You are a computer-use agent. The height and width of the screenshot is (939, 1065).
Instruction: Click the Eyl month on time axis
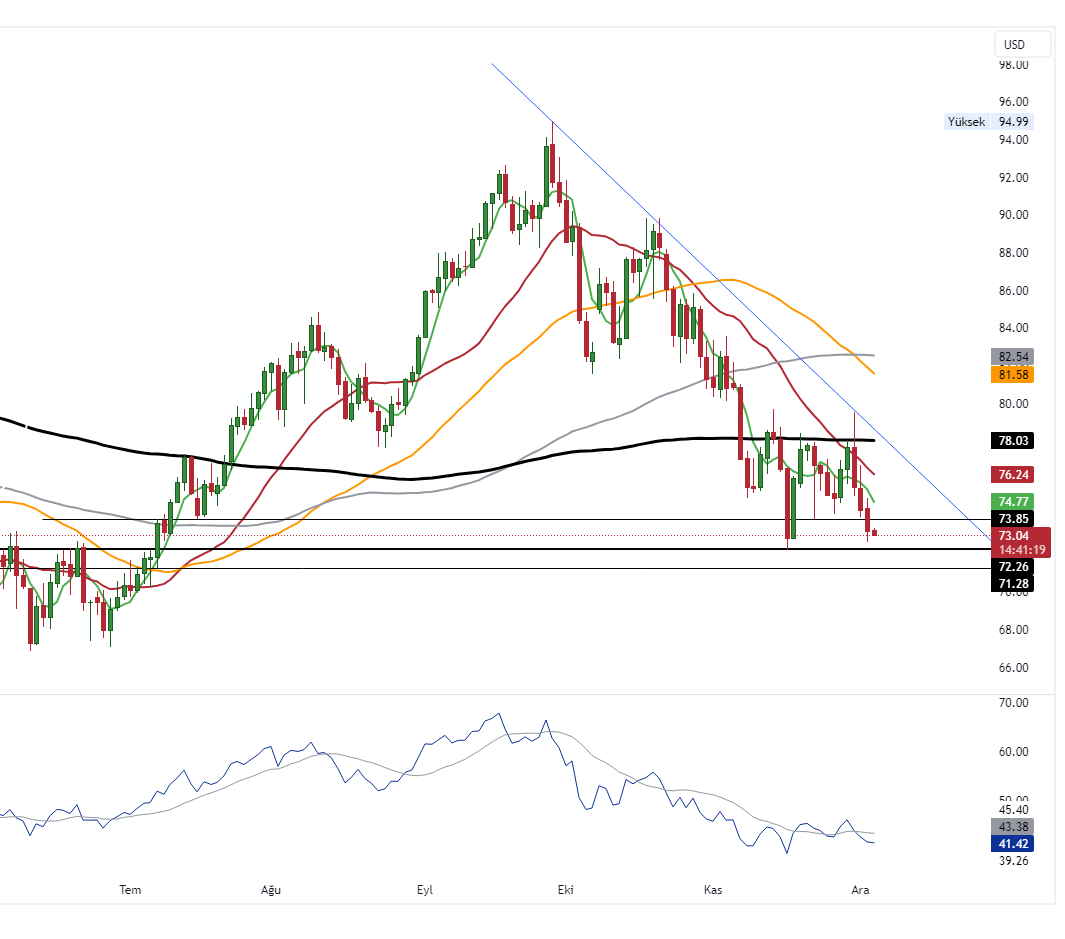[x=427, y=889]
